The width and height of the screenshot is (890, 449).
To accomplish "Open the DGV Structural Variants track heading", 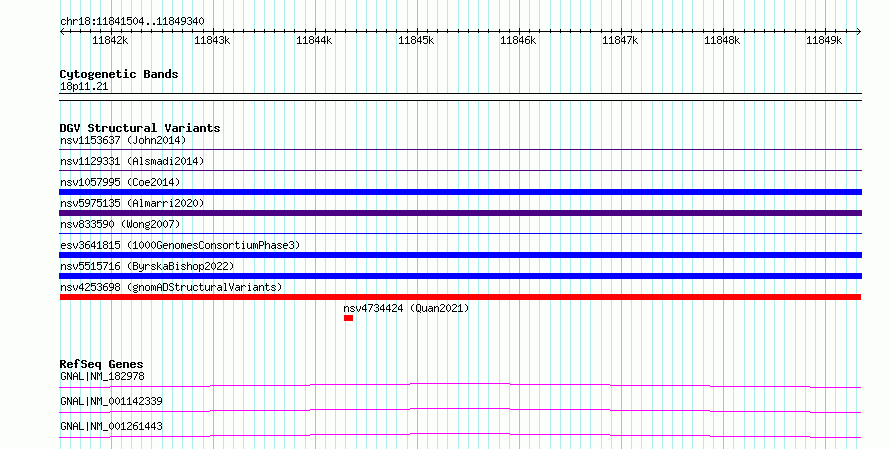I will click(x=140, y=128).
